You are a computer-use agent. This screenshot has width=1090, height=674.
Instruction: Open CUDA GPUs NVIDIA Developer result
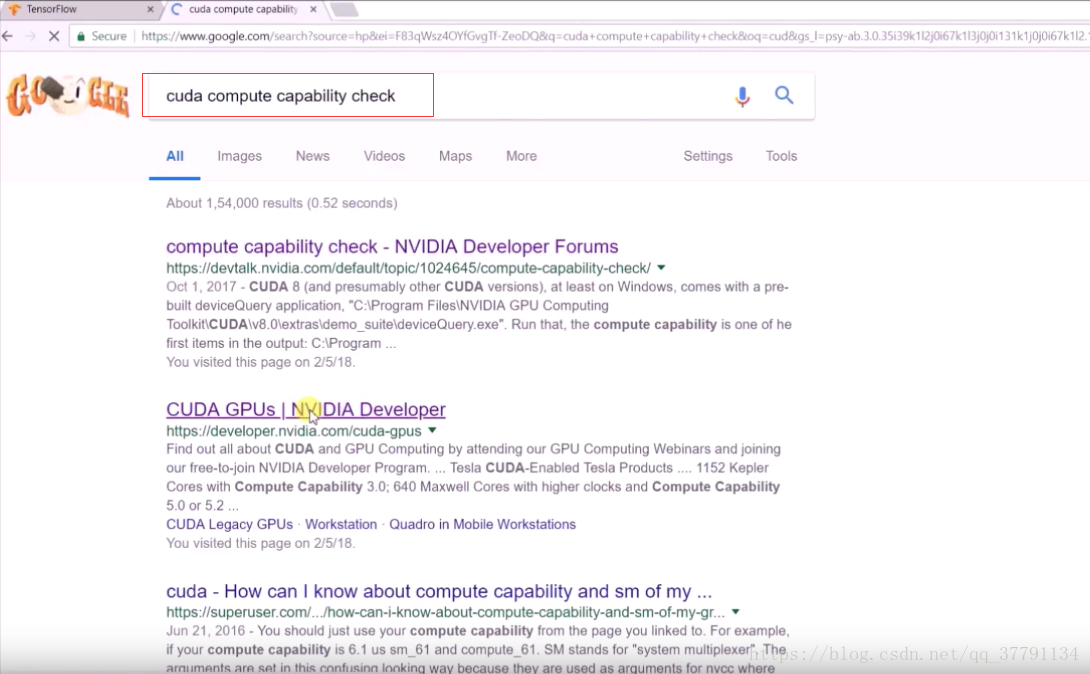pyautogui.click(x=306, y=409)
